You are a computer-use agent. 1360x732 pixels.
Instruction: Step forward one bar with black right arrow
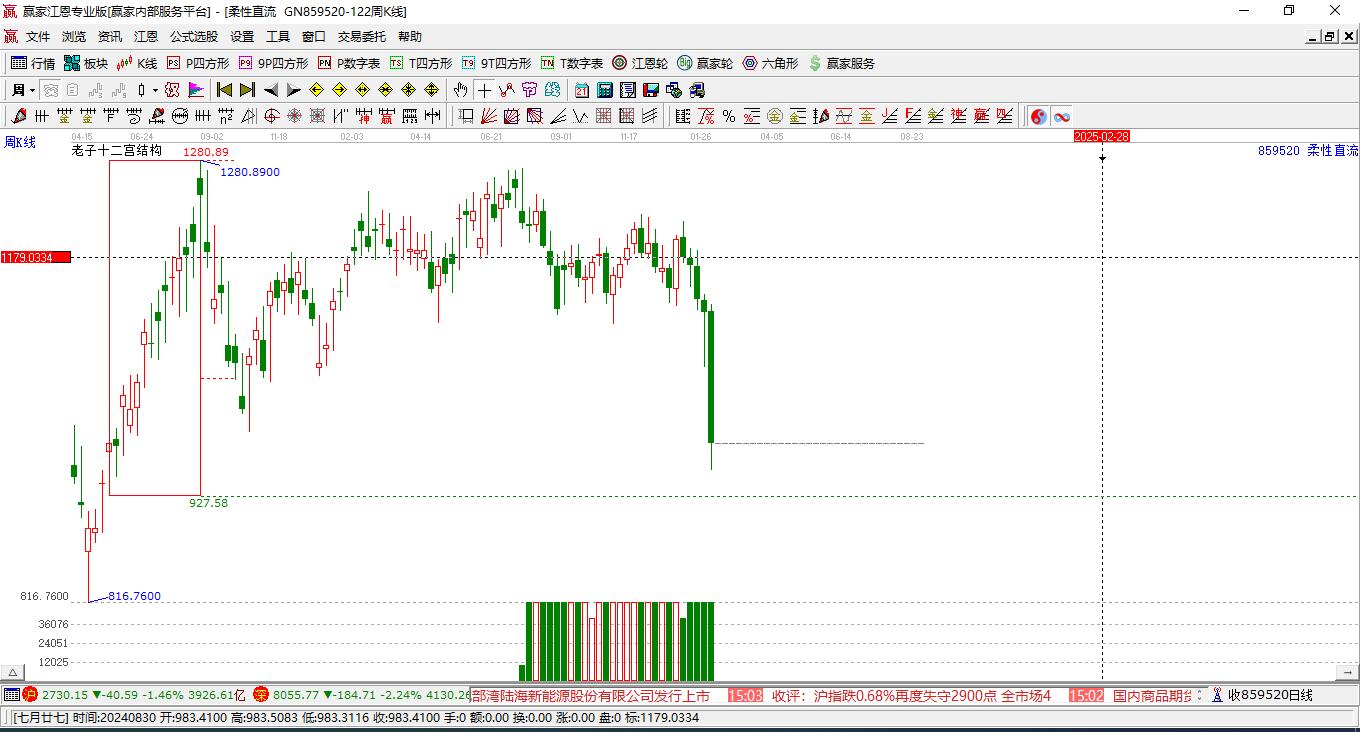coord(293,90)
